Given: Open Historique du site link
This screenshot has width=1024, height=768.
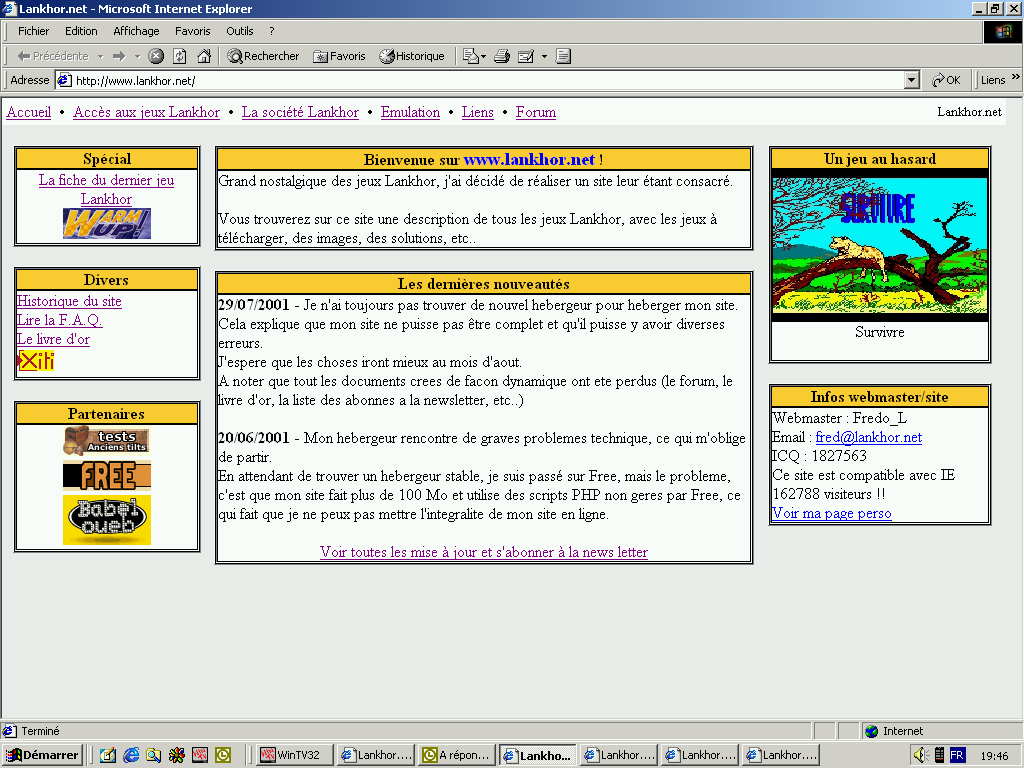Looking at the screenshot, I should [x=69, y=301].
